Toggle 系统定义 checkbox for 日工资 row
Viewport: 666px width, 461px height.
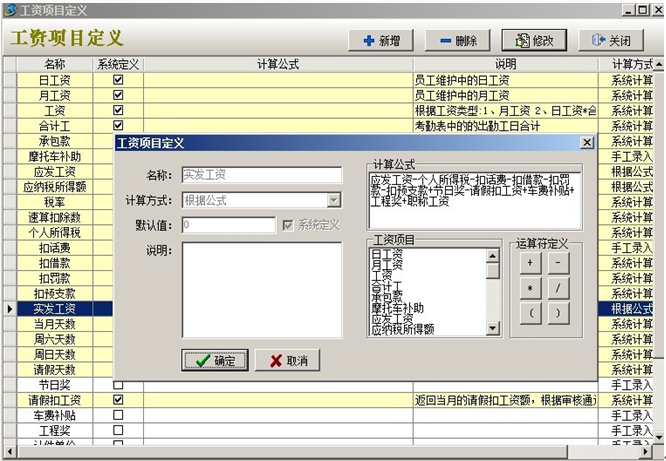pyautogui.click(x=118, y=80)
